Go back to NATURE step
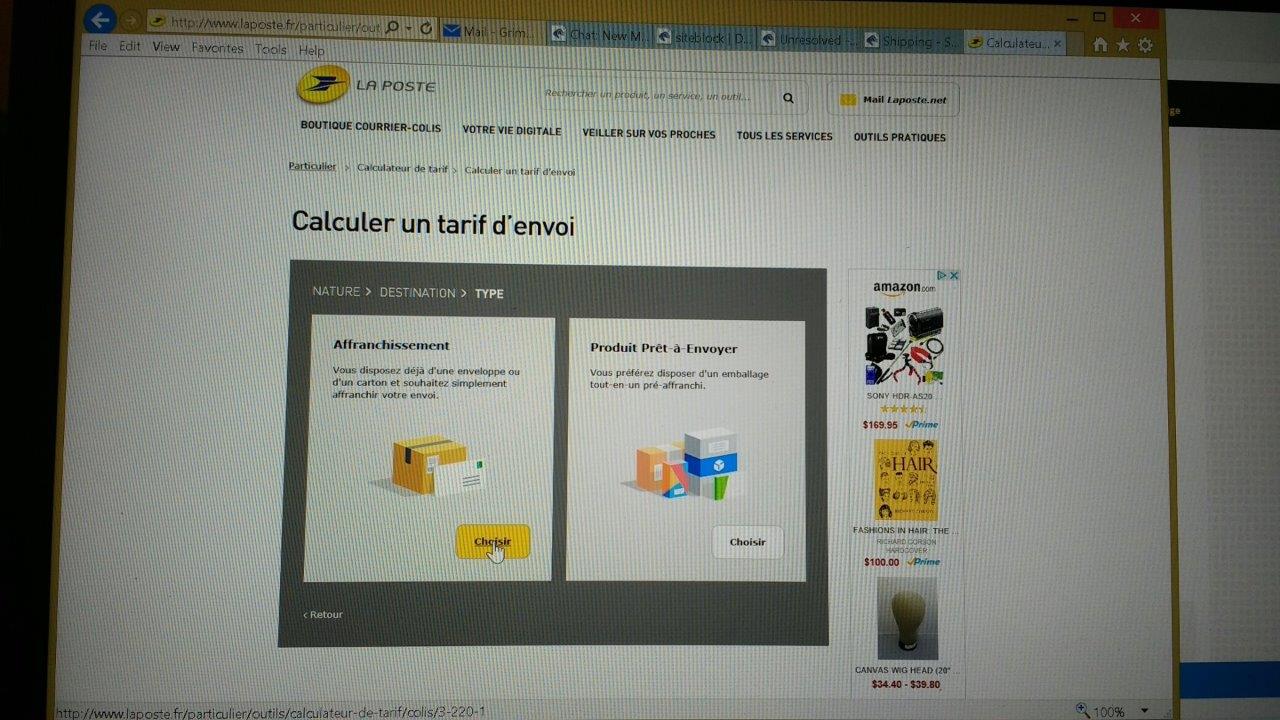1280x720 pixels. pos(336,291)
